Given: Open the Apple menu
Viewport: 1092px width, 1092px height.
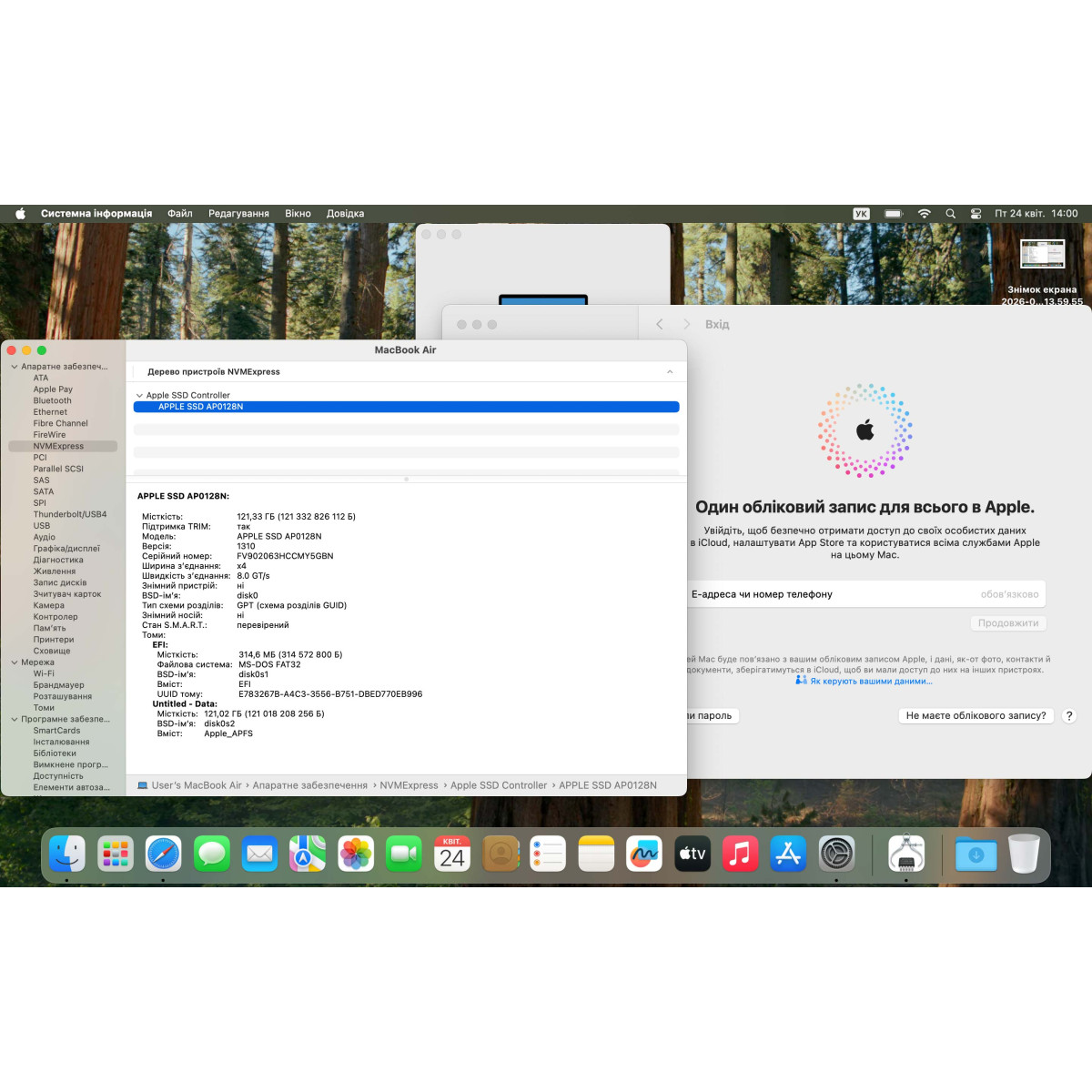Looking at the screenshot, I should pyautogui.click(x=20, y=214).
